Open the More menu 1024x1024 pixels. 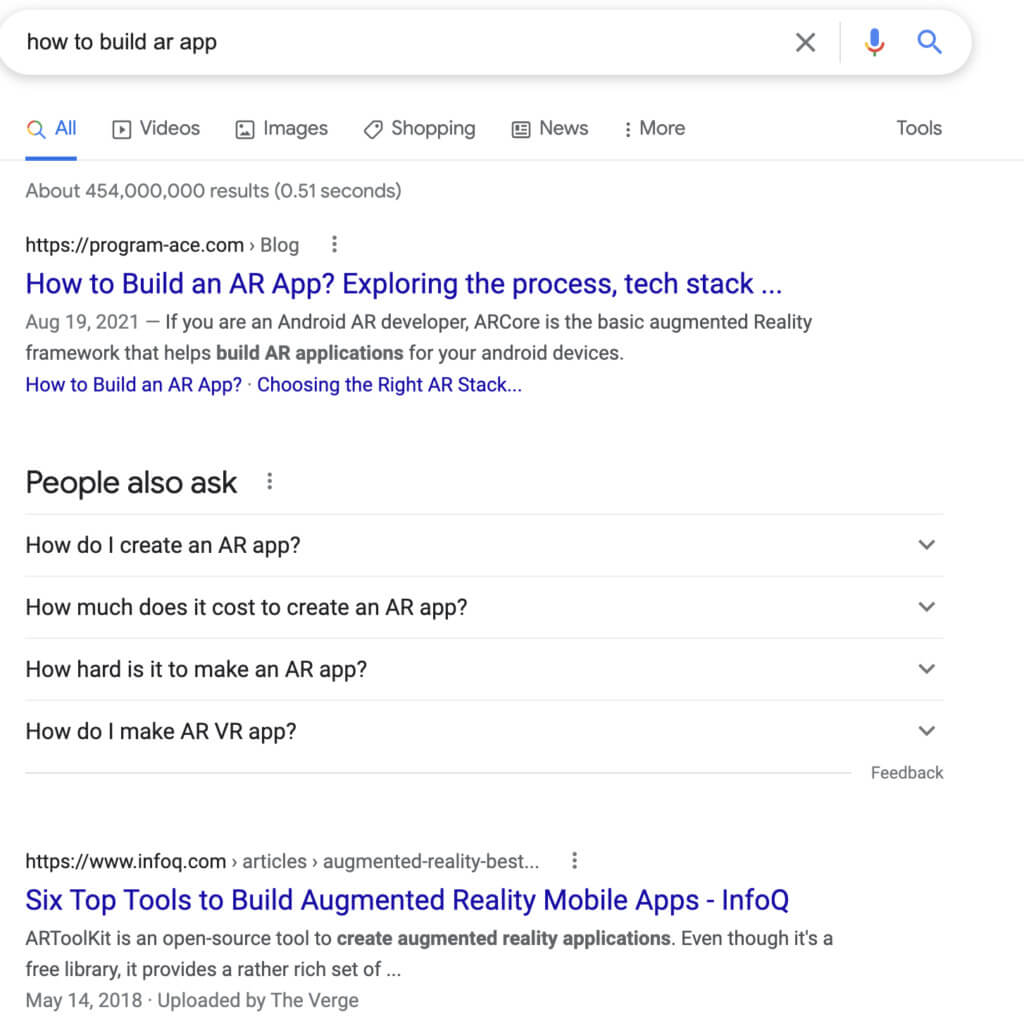[654, 128]
